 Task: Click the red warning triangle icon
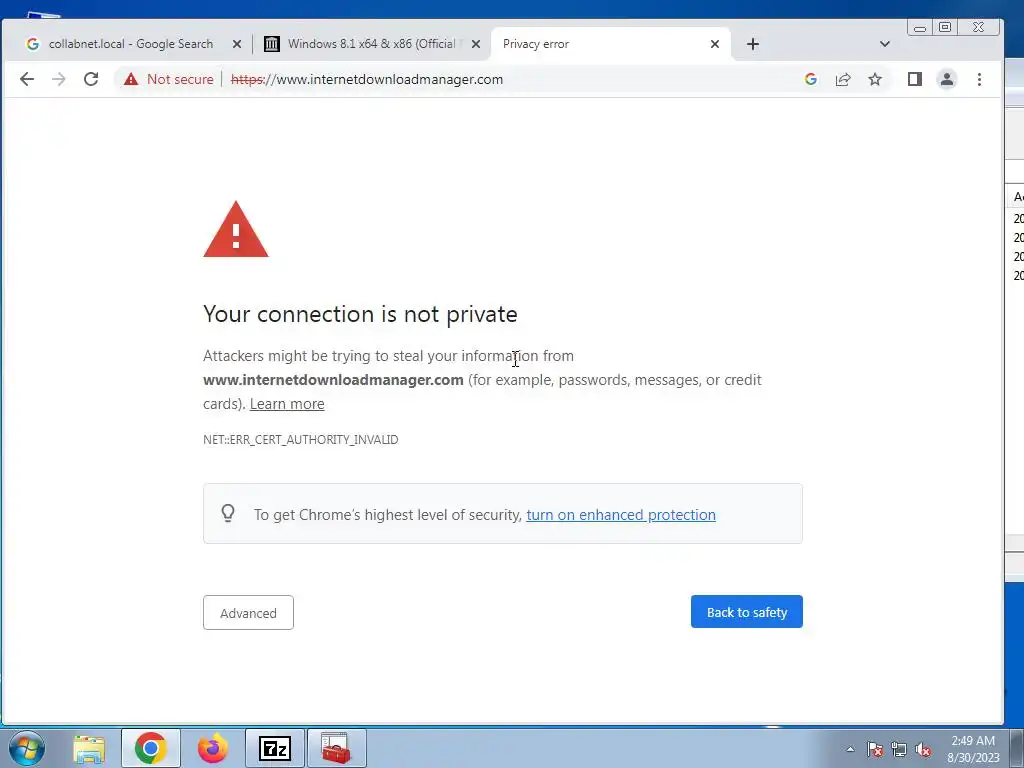pyautogui.click(x=236, y=229)
